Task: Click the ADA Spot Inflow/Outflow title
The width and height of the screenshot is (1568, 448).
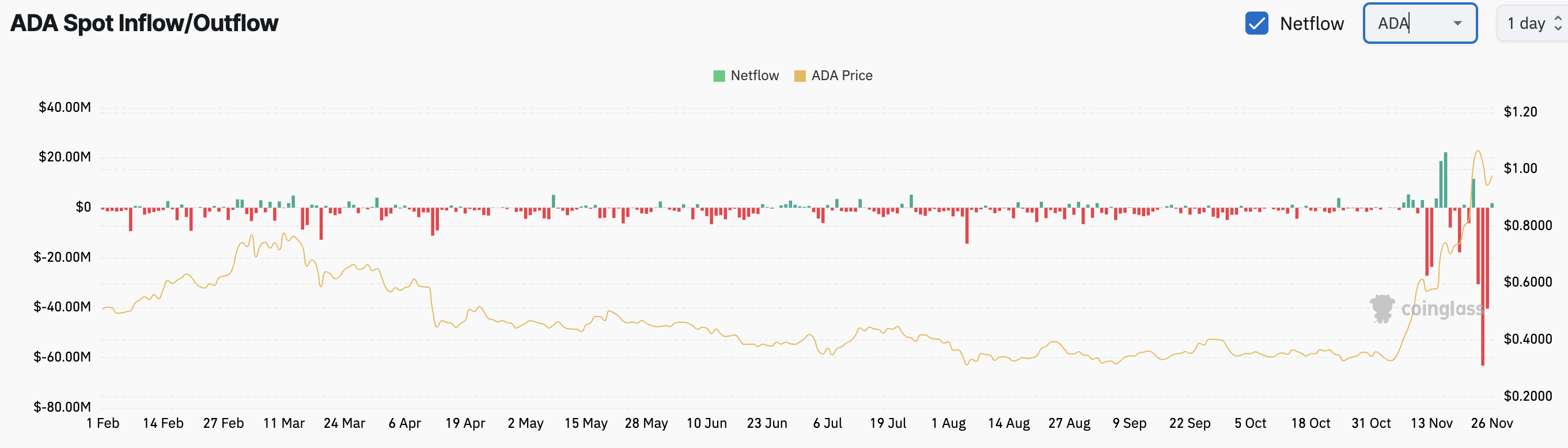Action: click(x=144, y=23)
